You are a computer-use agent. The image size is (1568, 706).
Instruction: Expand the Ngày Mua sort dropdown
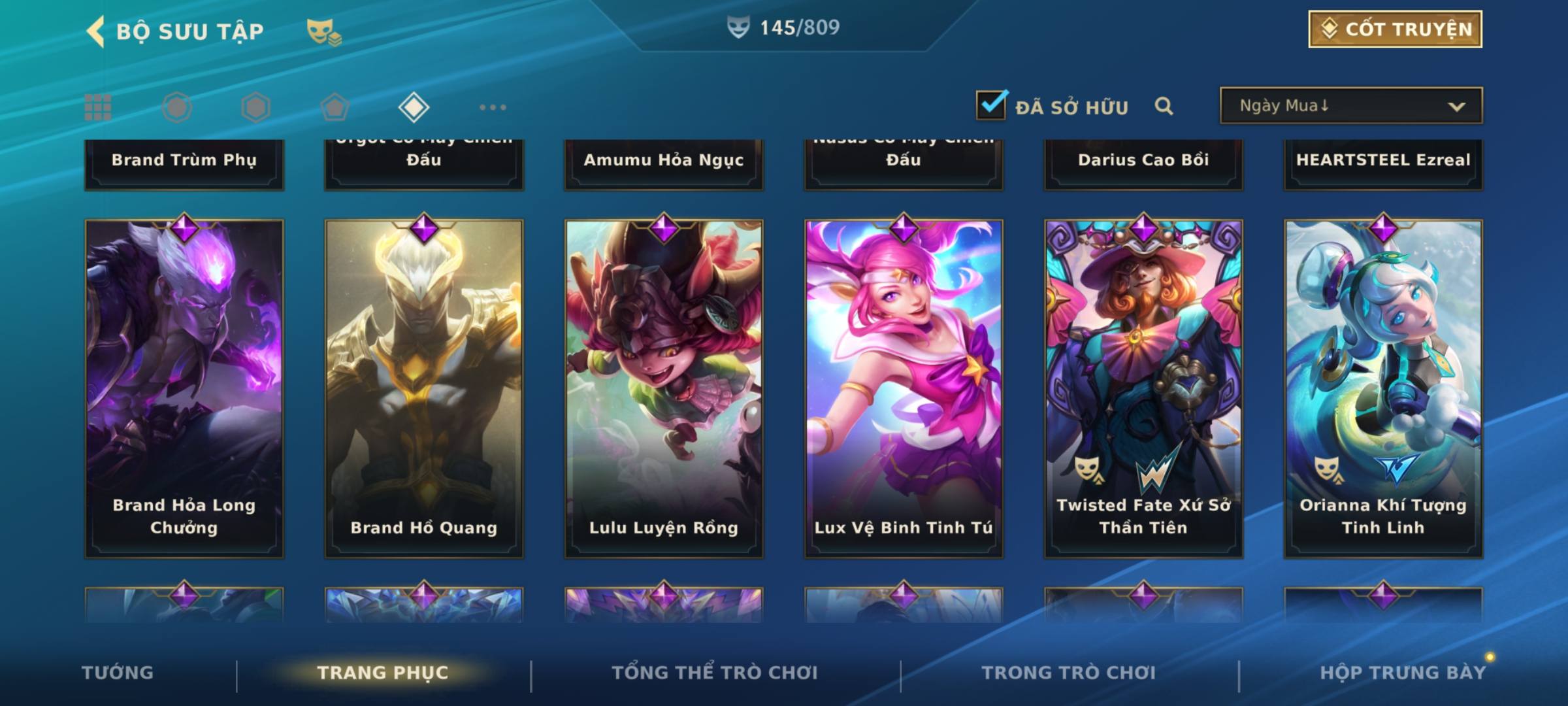pyautogui.click(x=1351, y=105)
